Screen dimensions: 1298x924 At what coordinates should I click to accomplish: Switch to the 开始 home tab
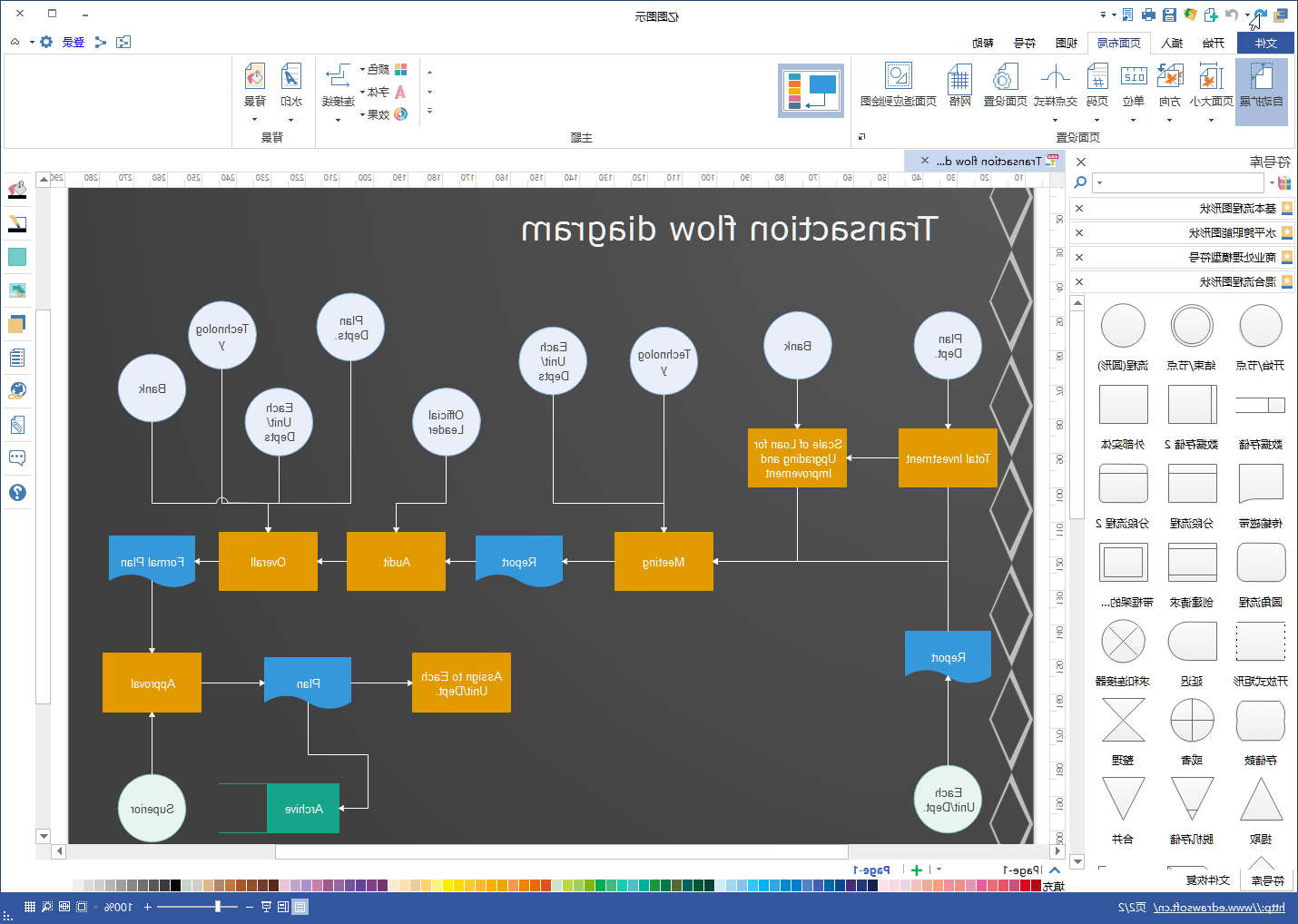(x=1214, y=43)
